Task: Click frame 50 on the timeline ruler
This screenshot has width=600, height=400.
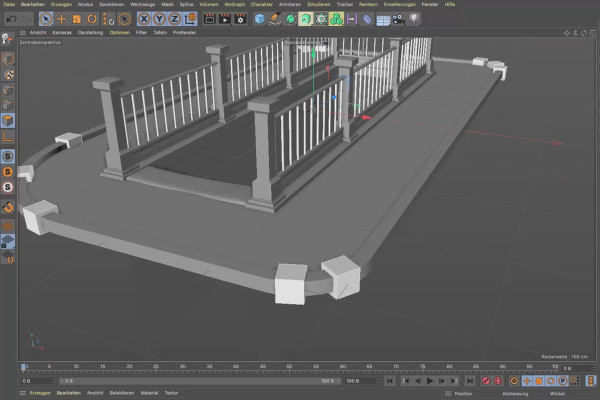Action: (289, 368)
